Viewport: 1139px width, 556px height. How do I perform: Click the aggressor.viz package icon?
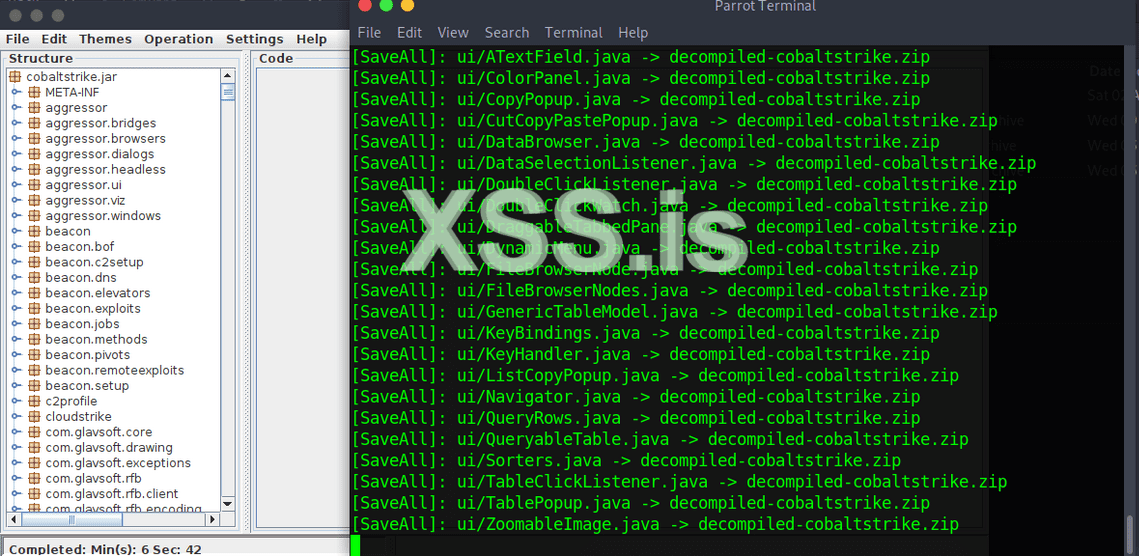(x=33, y=200)
